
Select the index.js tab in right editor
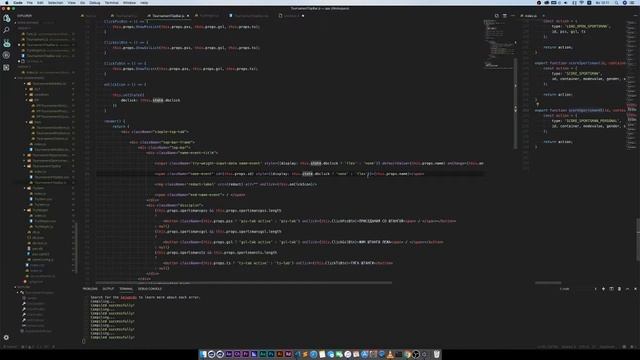[x=531, y=16]
